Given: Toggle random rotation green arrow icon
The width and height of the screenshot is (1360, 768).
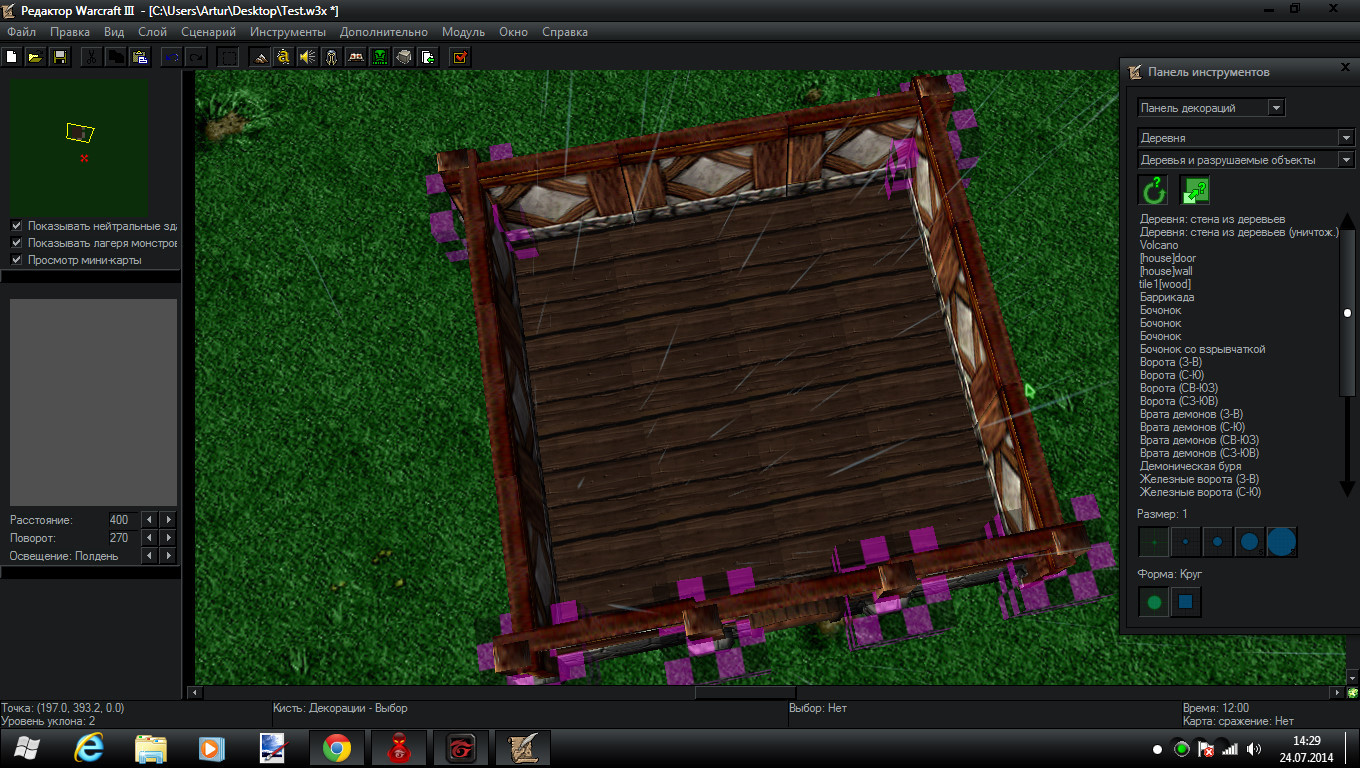Looking at the screenshot, I should (x=1153, y=190).
